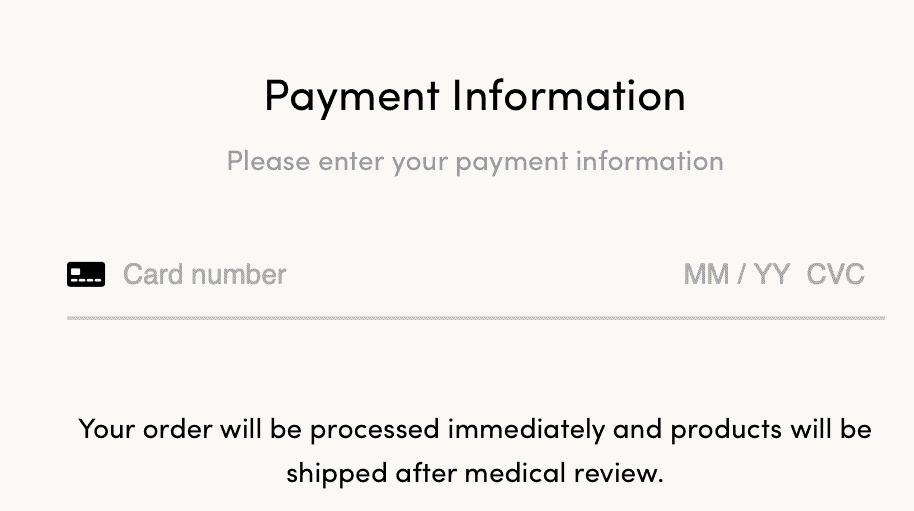Click the 'YY' part of expiry placeholder
Screen dimensions: 914x511
click(x=772, y=274)
